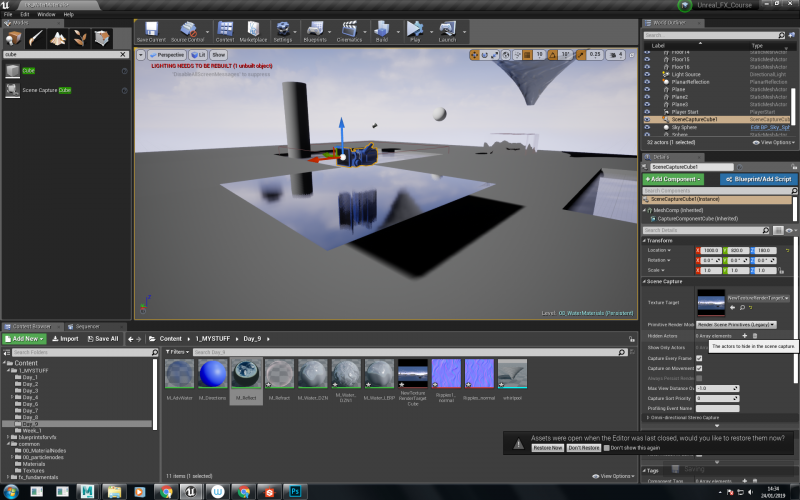Select scale gizmo tool in viewport
Screen dimensions: 800x500
click(x=494, y=55)
